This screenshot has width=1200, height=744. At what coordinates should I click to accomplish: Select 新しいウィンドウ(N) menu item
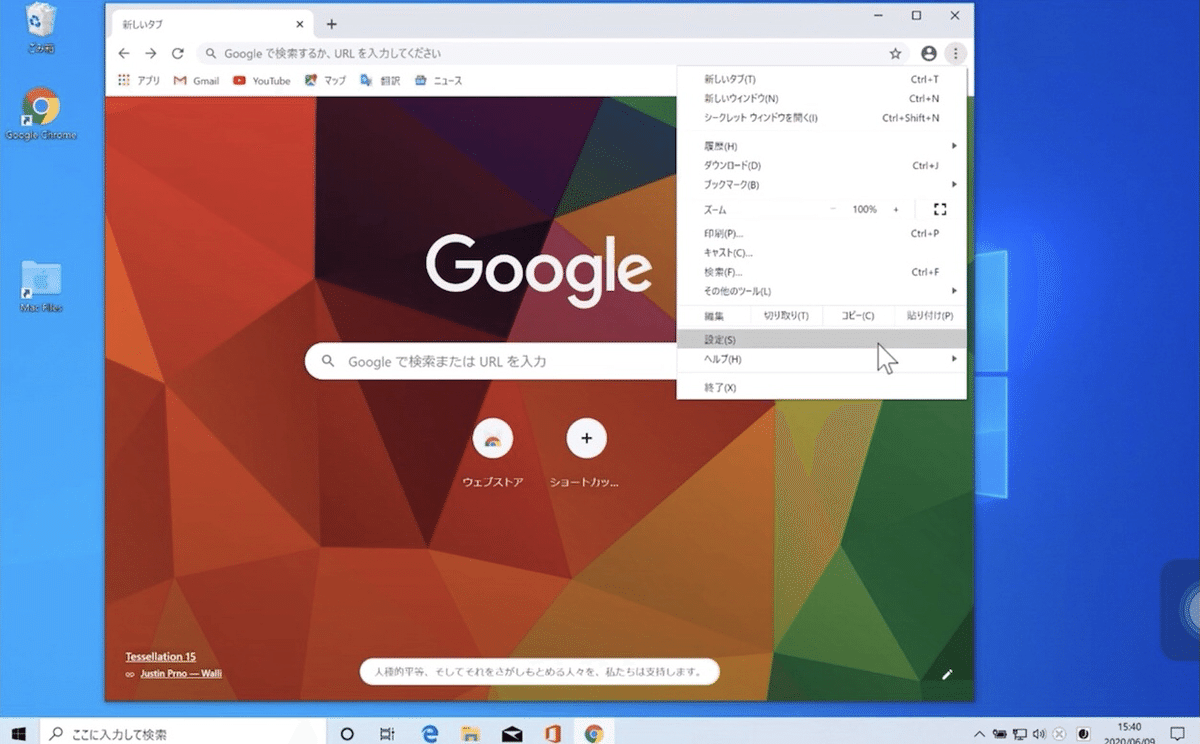[x=821, y=98]
